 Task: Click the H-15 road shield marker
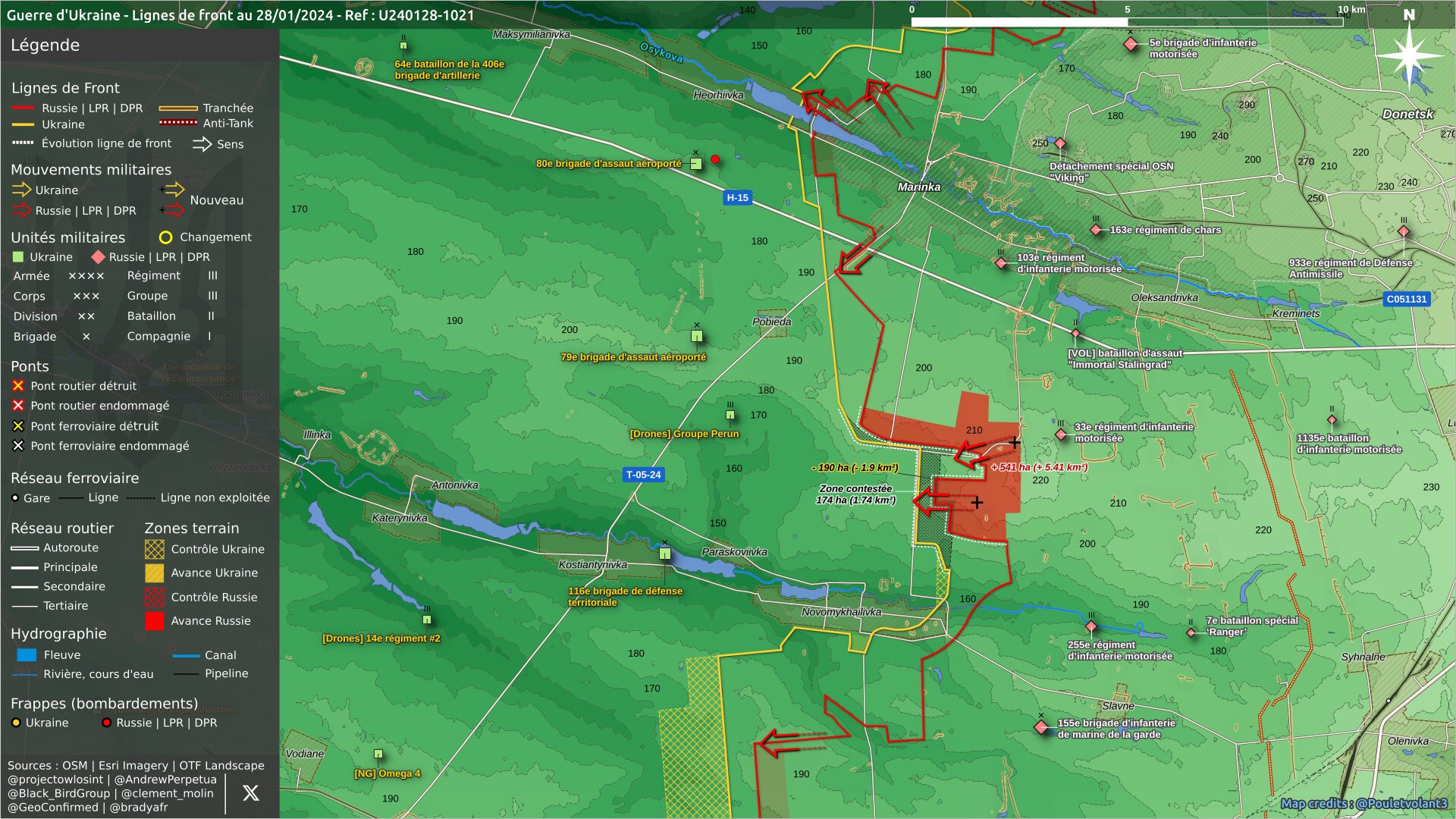(737, 198)
